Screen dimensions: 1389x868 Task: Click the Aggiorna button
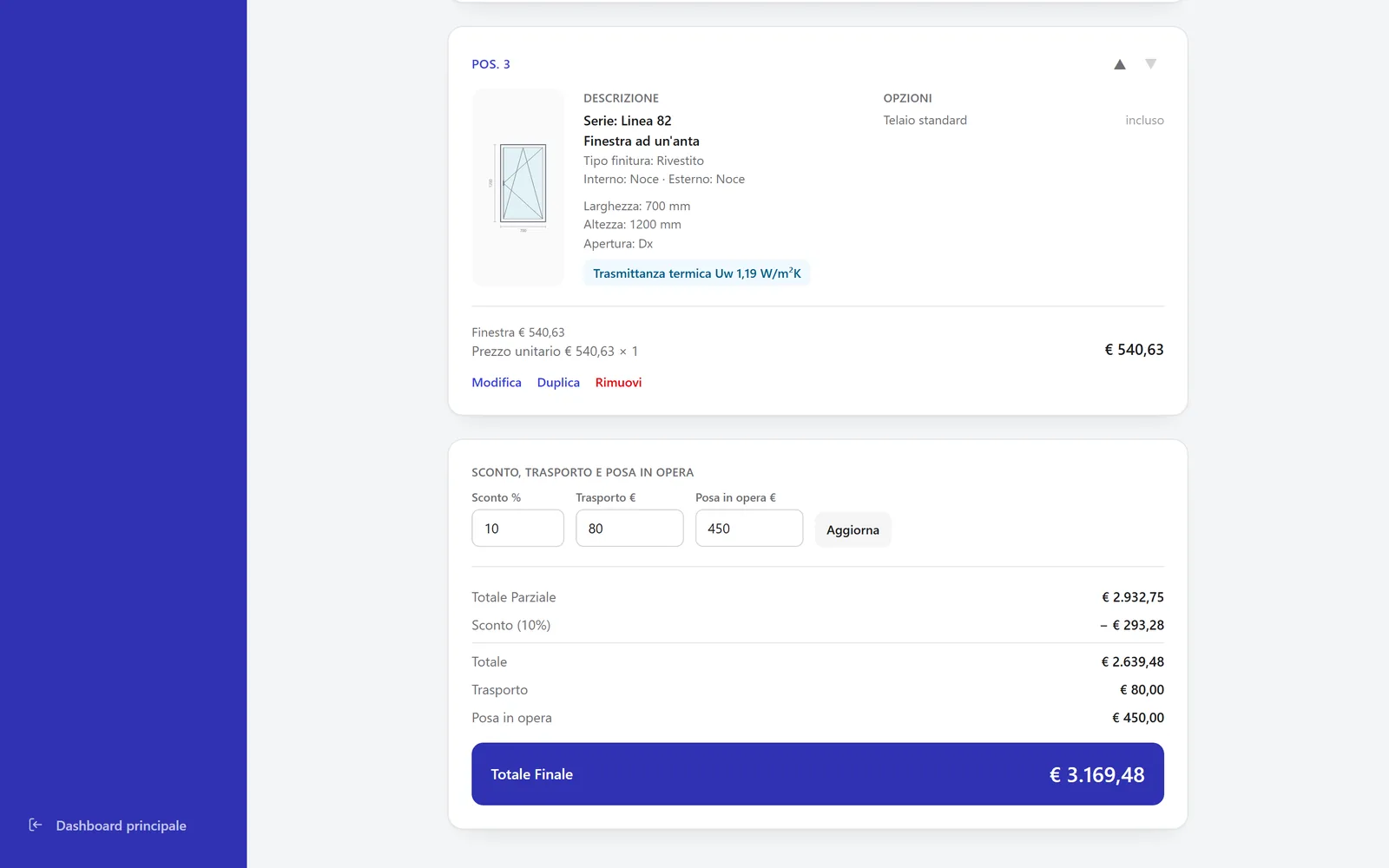click(852, 529)
